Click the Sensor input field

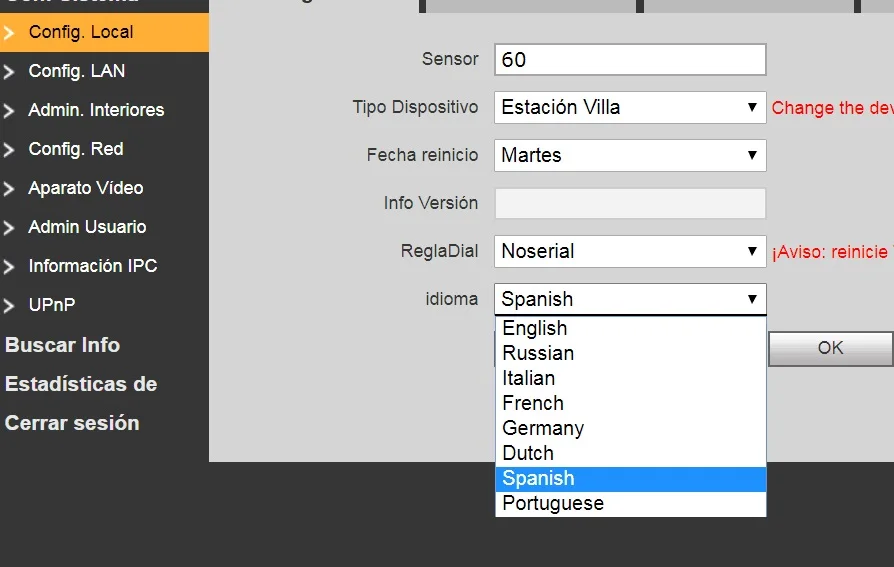630,60
